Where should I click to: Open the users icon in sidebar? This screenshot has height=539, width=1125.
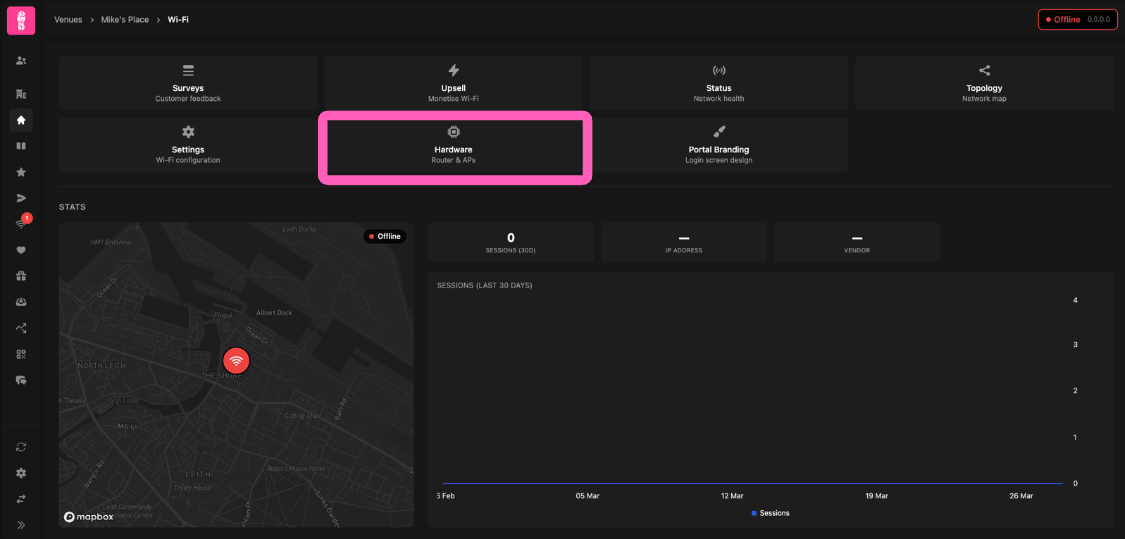(21, 61)
